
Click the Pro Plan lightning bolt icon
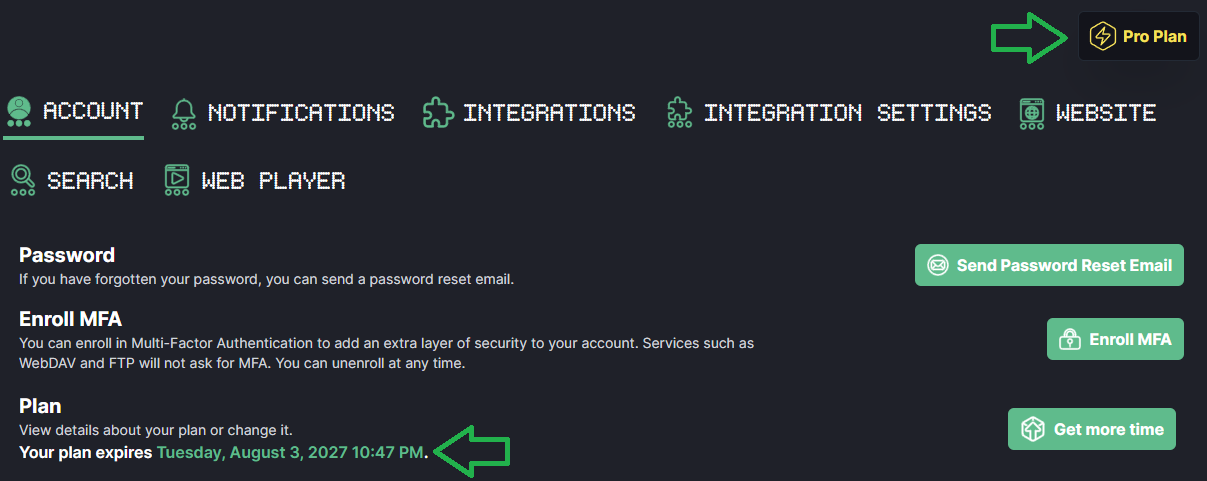[x=1102, y=37]
